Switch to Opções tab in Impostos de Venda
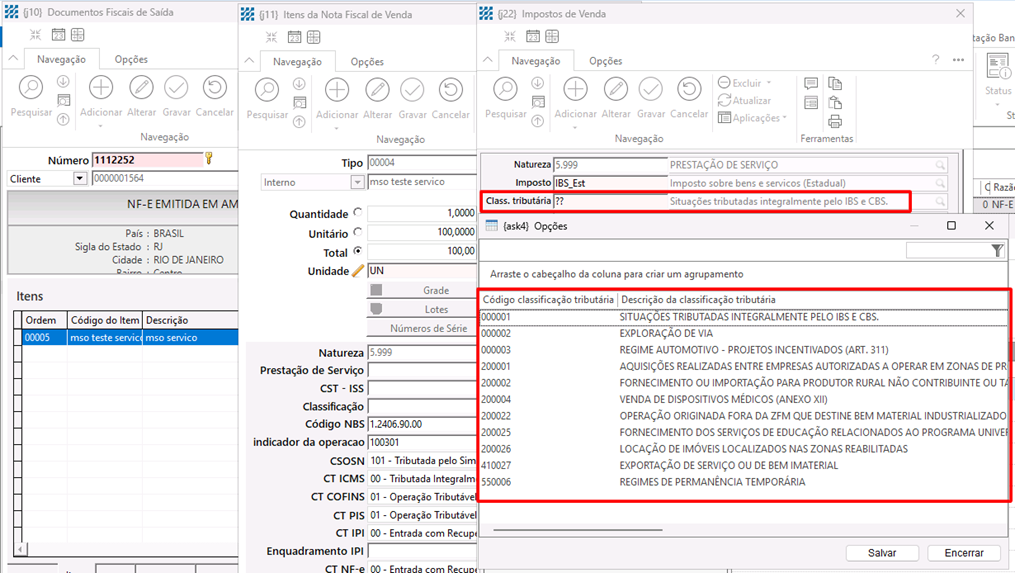1015x573 pixels. pyautogui.click(x=605, y=61)
